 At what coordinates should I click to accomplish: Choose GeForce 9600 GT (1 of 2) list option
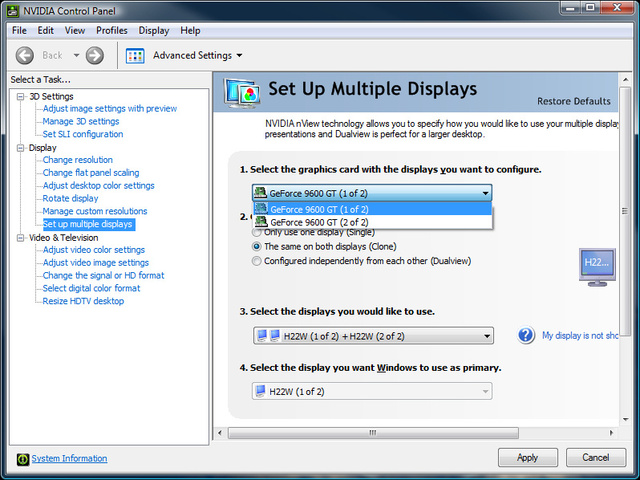pos(373,209)
